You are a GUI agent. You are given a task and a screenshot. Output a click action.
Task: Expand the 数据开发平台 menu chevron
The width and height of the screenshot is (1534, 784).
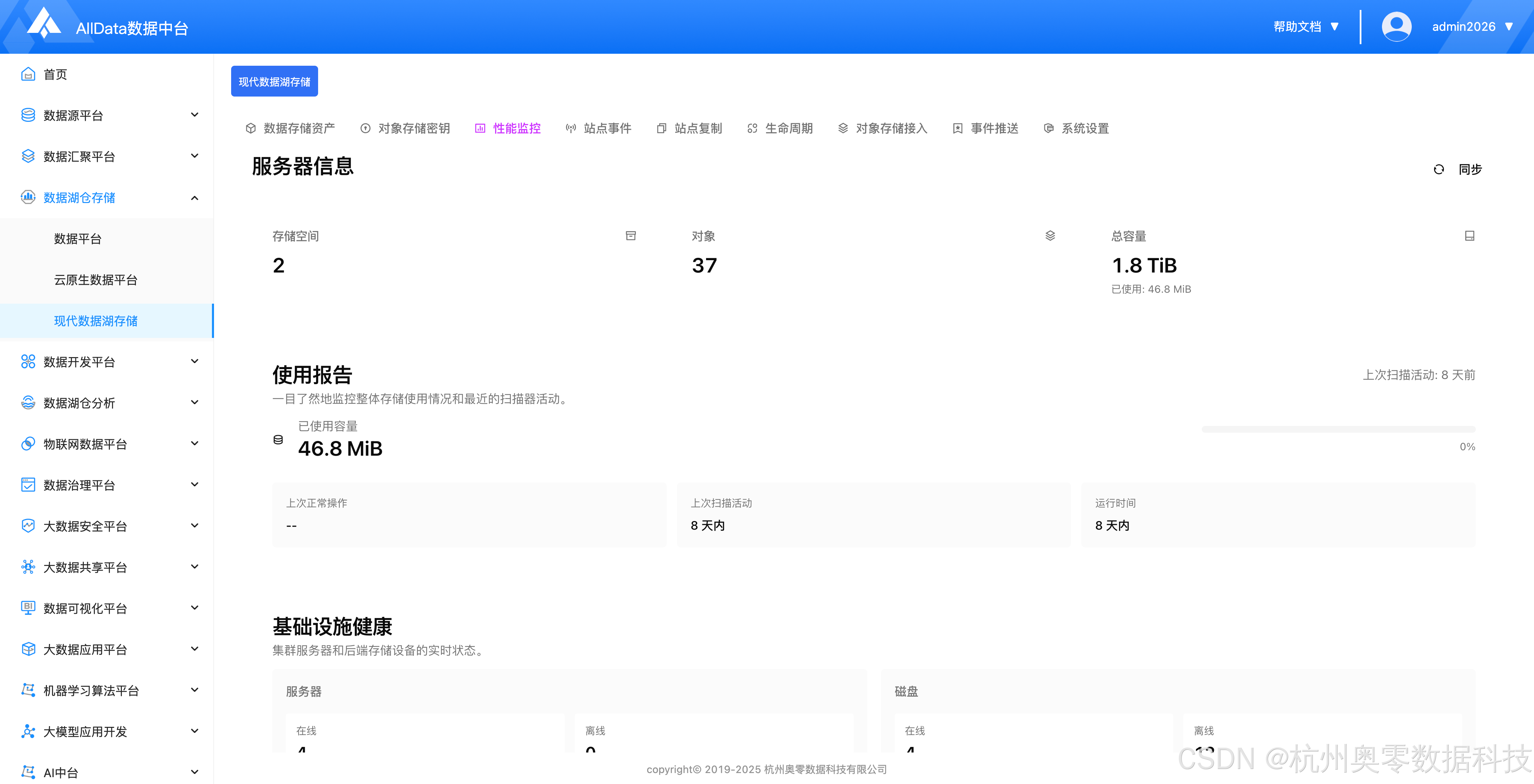(x=194, y=361)
